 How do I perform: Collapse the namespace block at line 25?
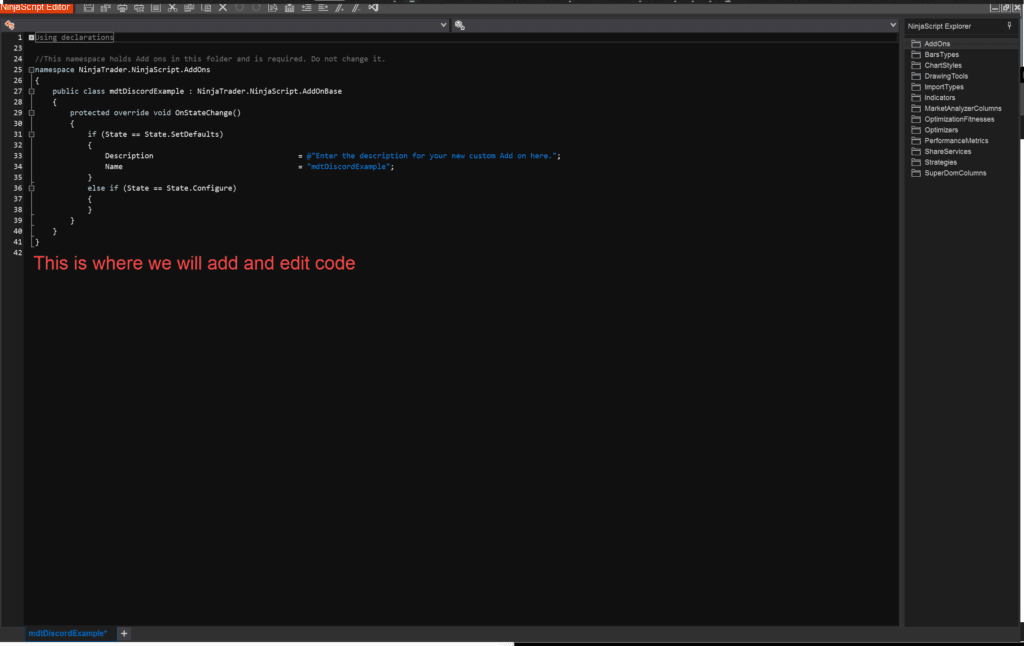click(31, 70)
